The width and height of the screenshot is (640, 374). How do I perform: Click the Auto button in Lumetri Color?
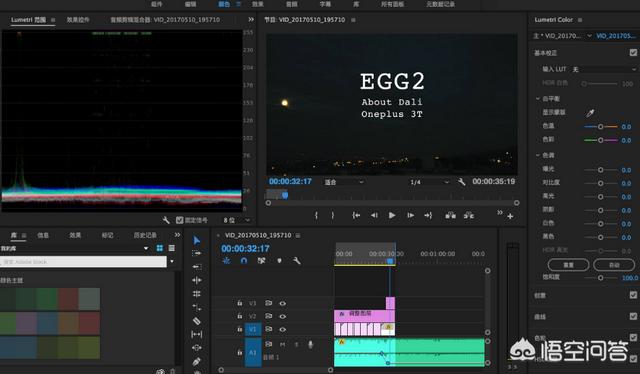[614, 265]
